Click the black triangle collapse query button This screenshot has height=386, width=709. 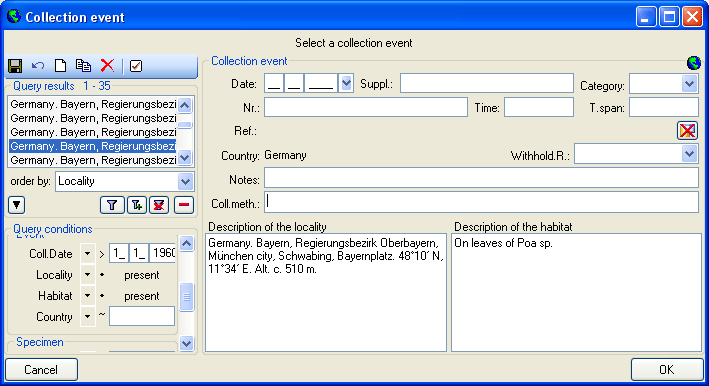pos(17,205)
